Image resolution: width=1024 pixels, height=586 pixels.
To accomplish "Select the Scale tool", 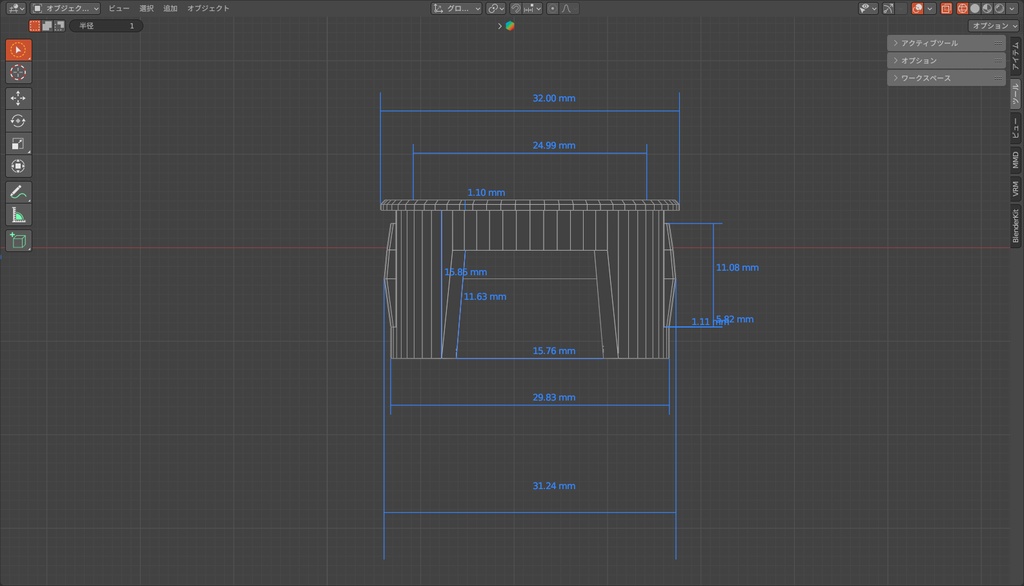I will coord(18,144).
